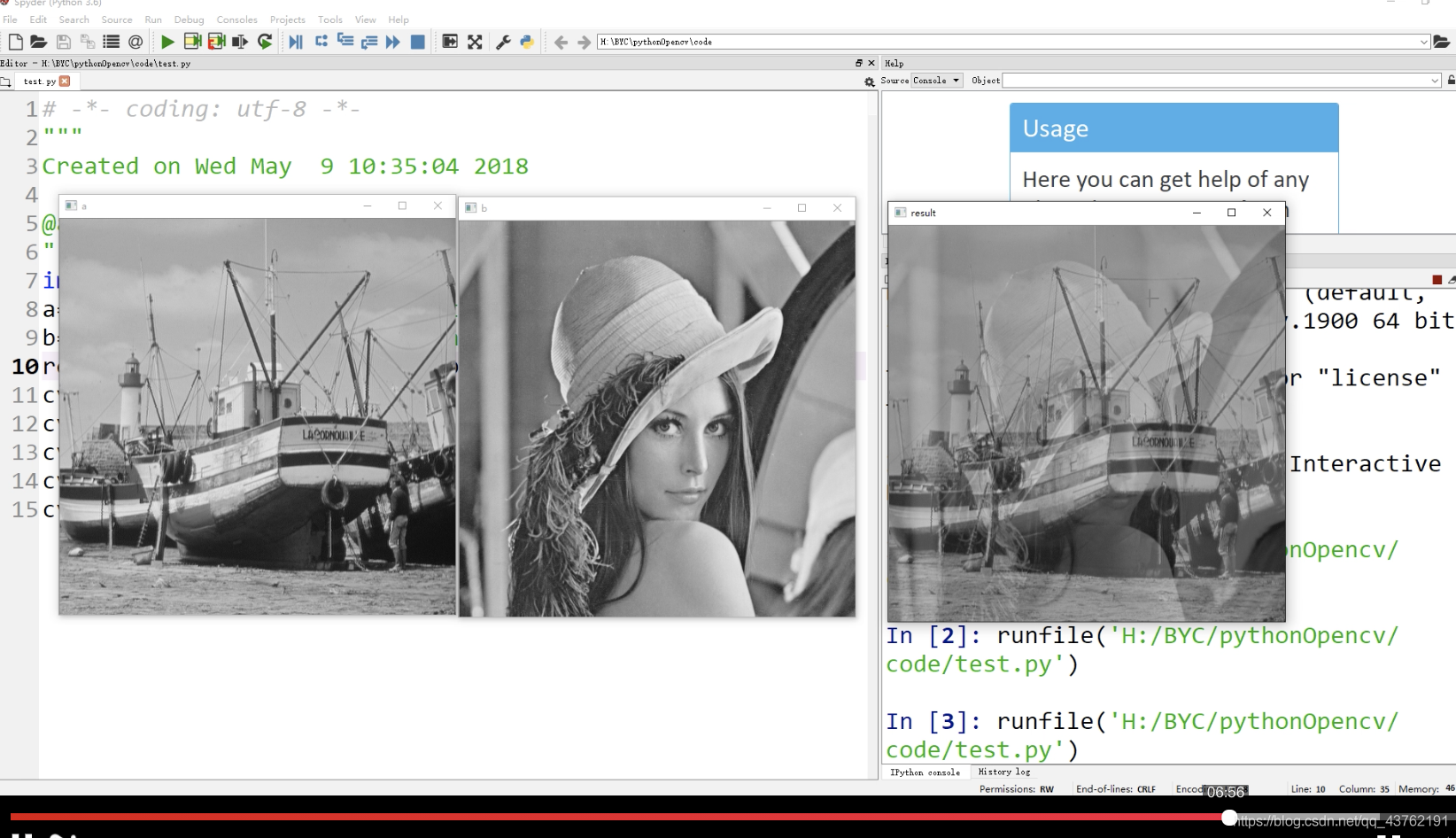This screenshot has width=1456, height=838.
Task: Browse working directory with the folder icon
Action: 1442,42
